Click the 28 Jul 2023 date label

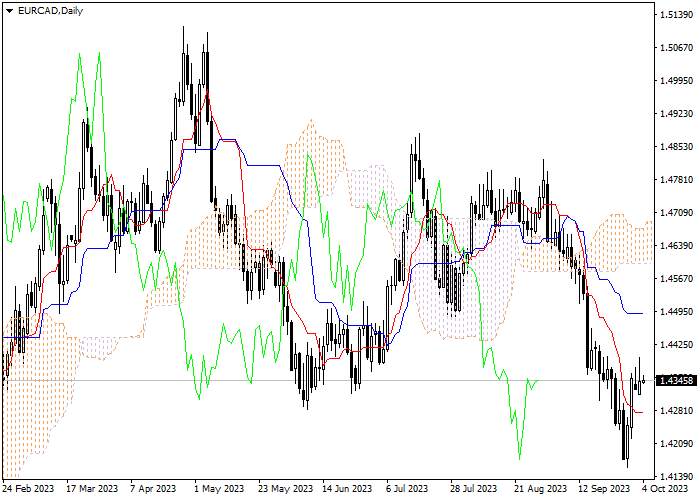(473, 489)
